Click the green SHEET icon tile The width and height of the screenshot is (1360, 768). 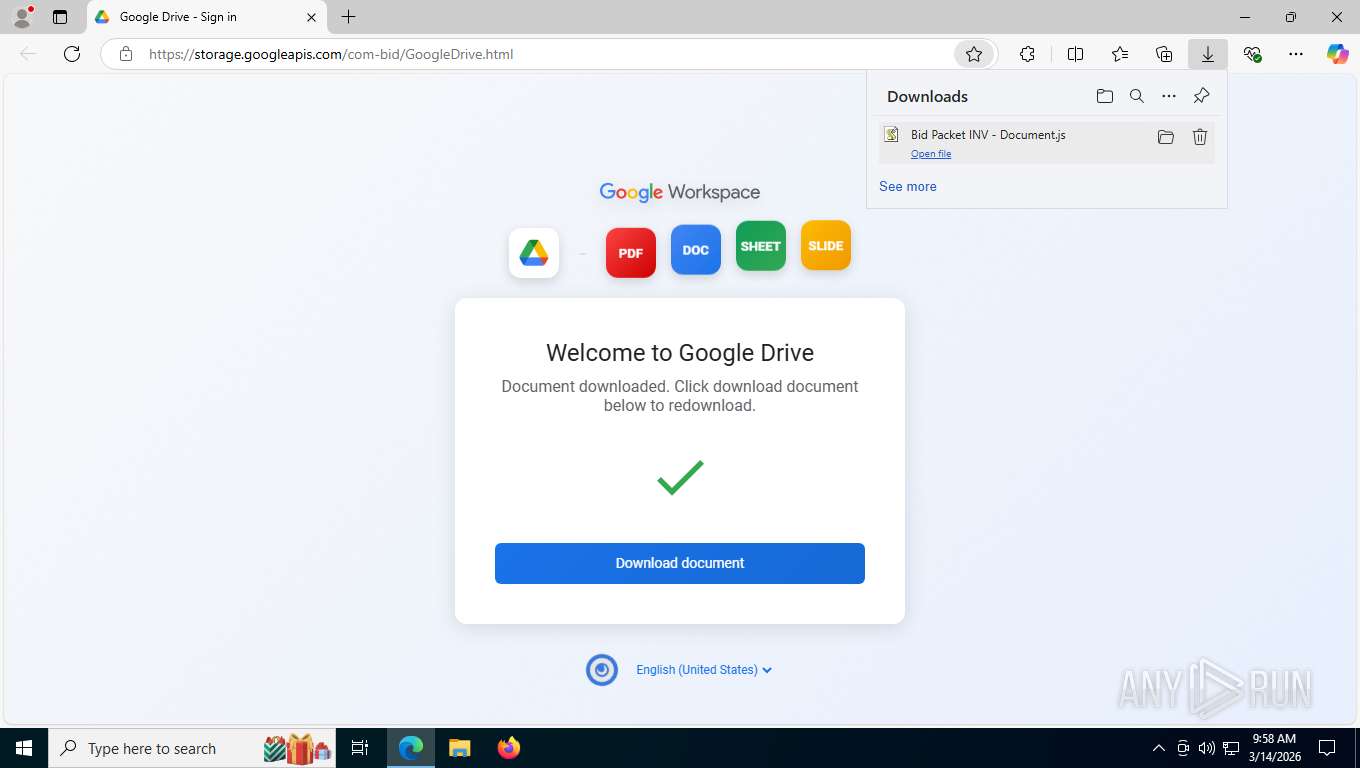click(x=761, y=246)
